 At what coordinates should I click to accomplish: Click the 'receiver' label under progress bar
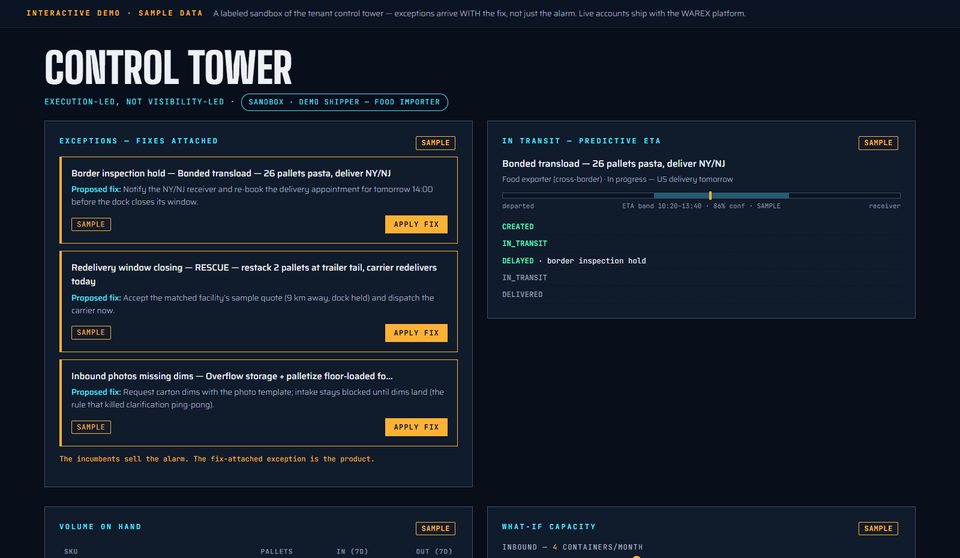point(884,206)
